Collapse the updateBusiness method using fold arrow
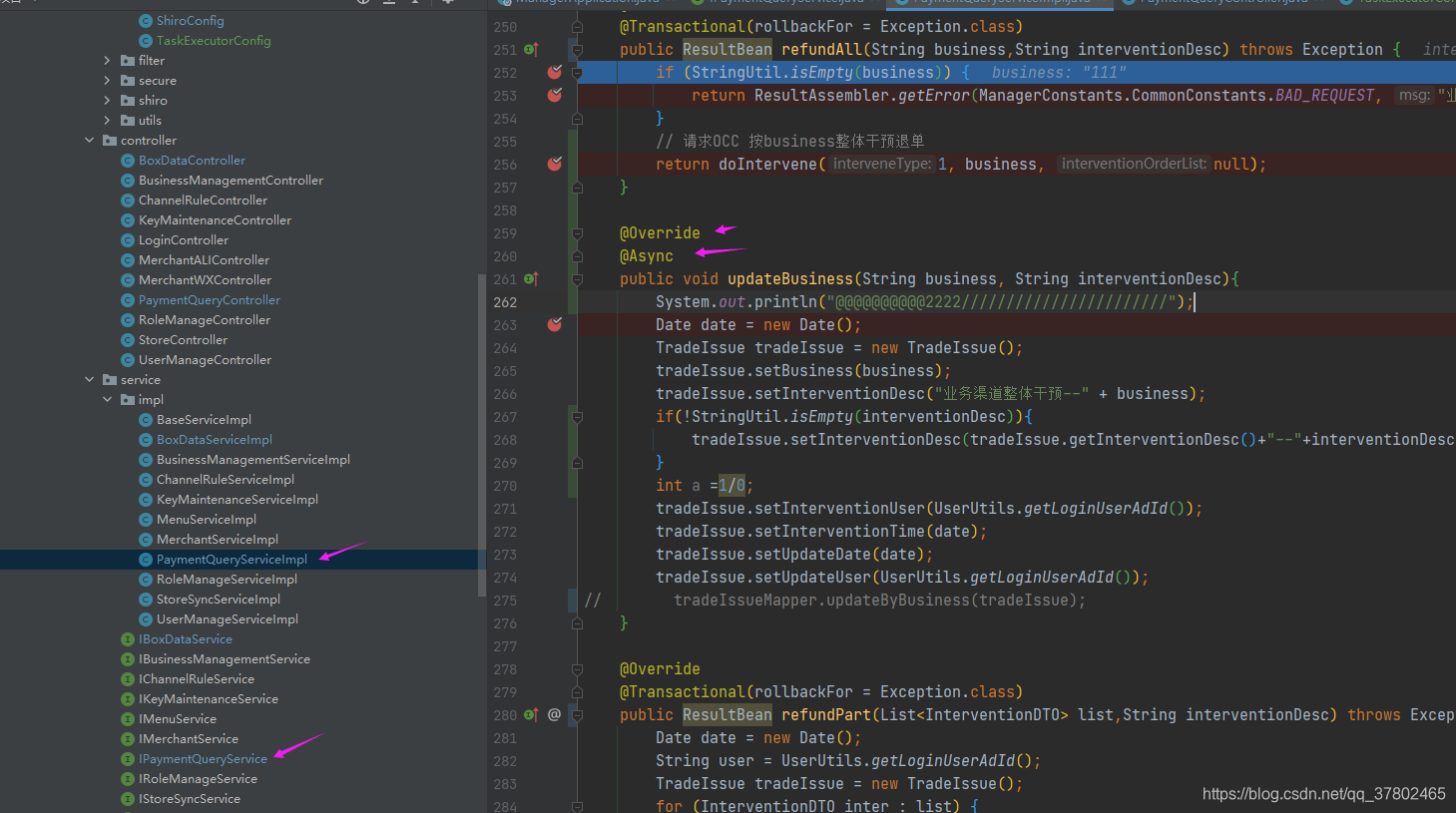Image resolution: width=1456 pixels, height=813 pixels. [x=576, y=278]
